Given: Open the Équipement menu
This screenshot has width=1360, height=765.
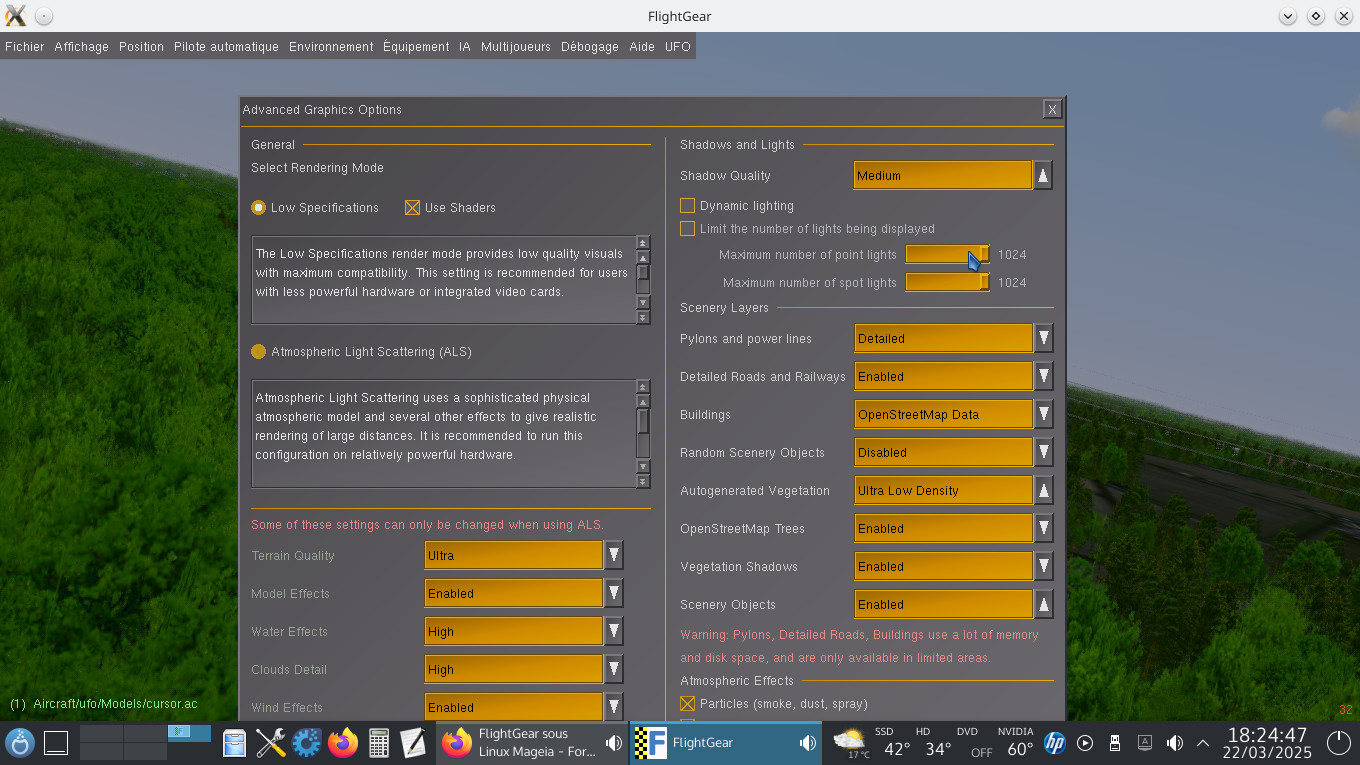Looking at the screenshot, I should coord(416,47).
